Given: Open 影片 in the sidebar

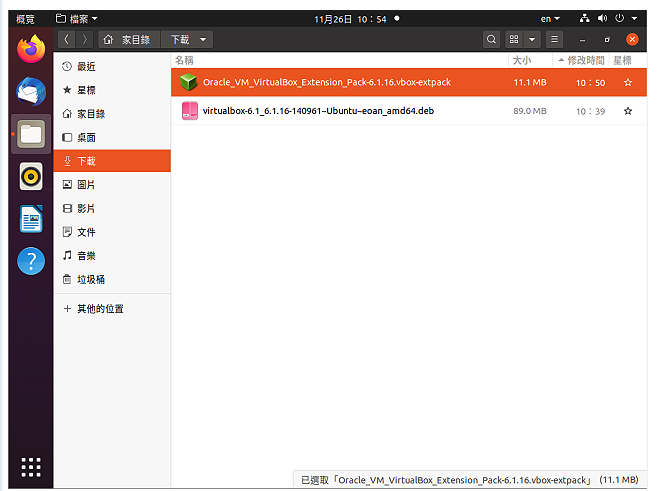Looking at the screenshot, I should click(x=112, y=208).
